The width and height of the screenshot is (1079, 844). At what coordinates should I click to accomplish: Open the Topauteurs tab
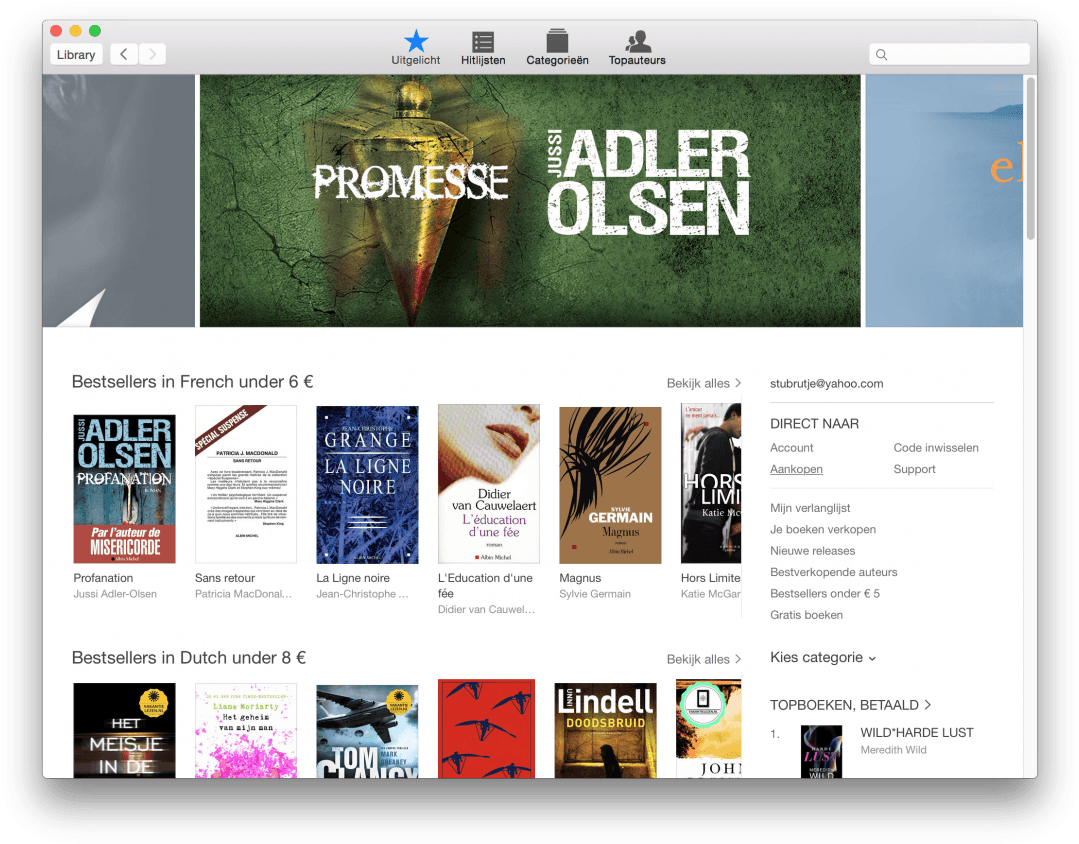[x=637, y=48]
